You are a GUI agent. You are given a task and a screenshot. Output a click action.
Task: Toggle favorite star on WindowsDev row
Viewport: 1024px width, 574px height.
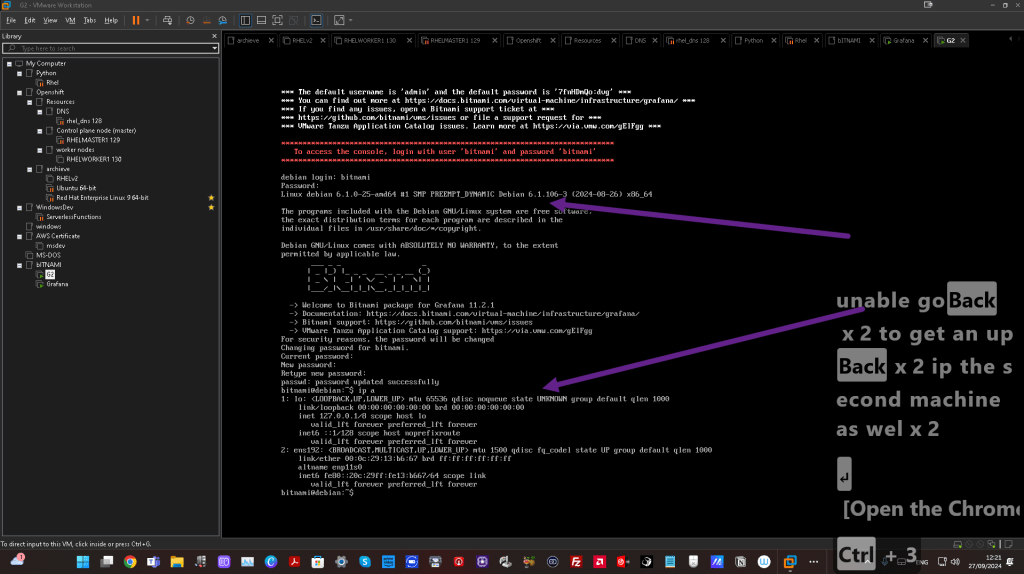point(211,208)
